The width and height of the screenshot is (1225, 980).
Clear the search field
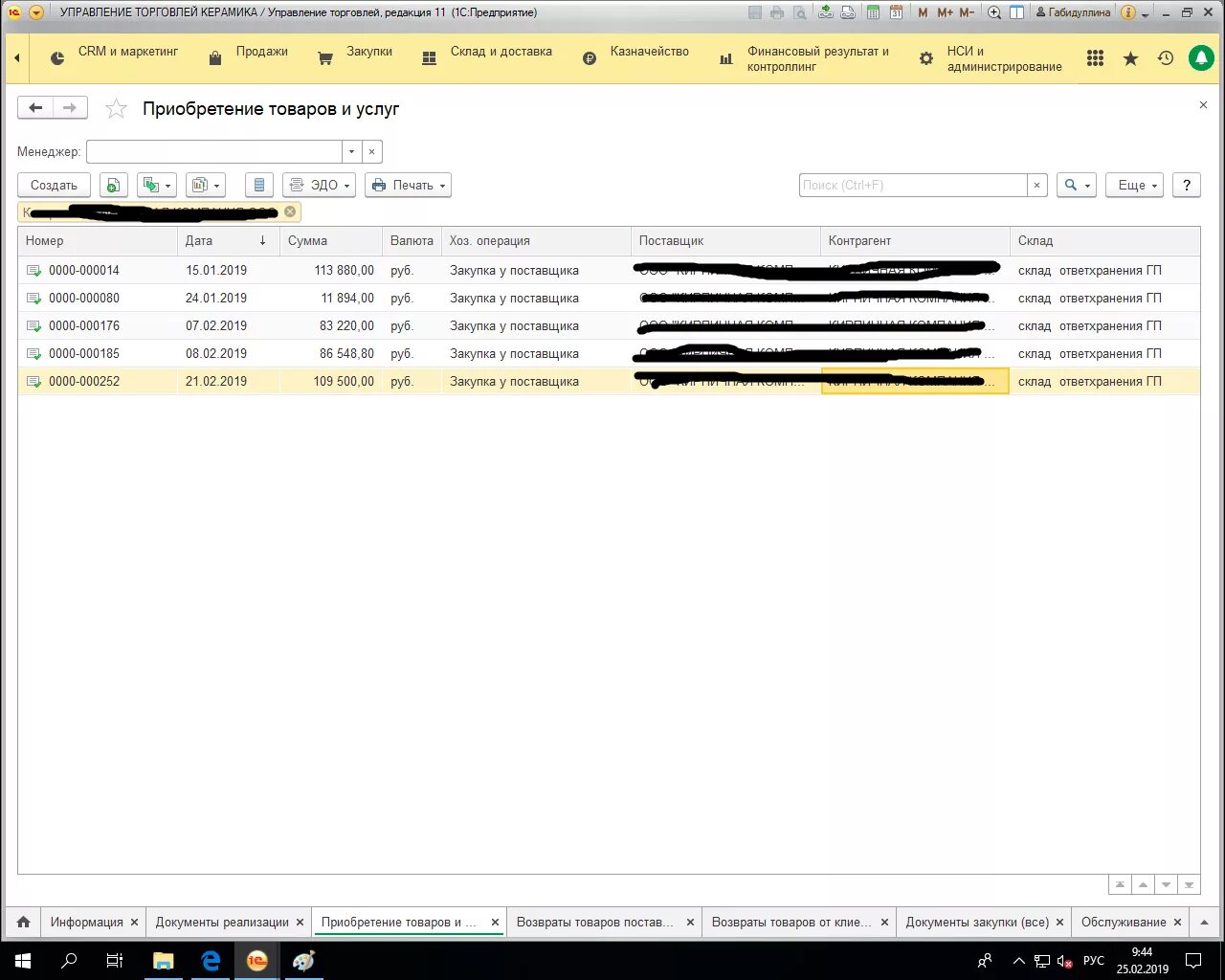(x=1036, y=185)
